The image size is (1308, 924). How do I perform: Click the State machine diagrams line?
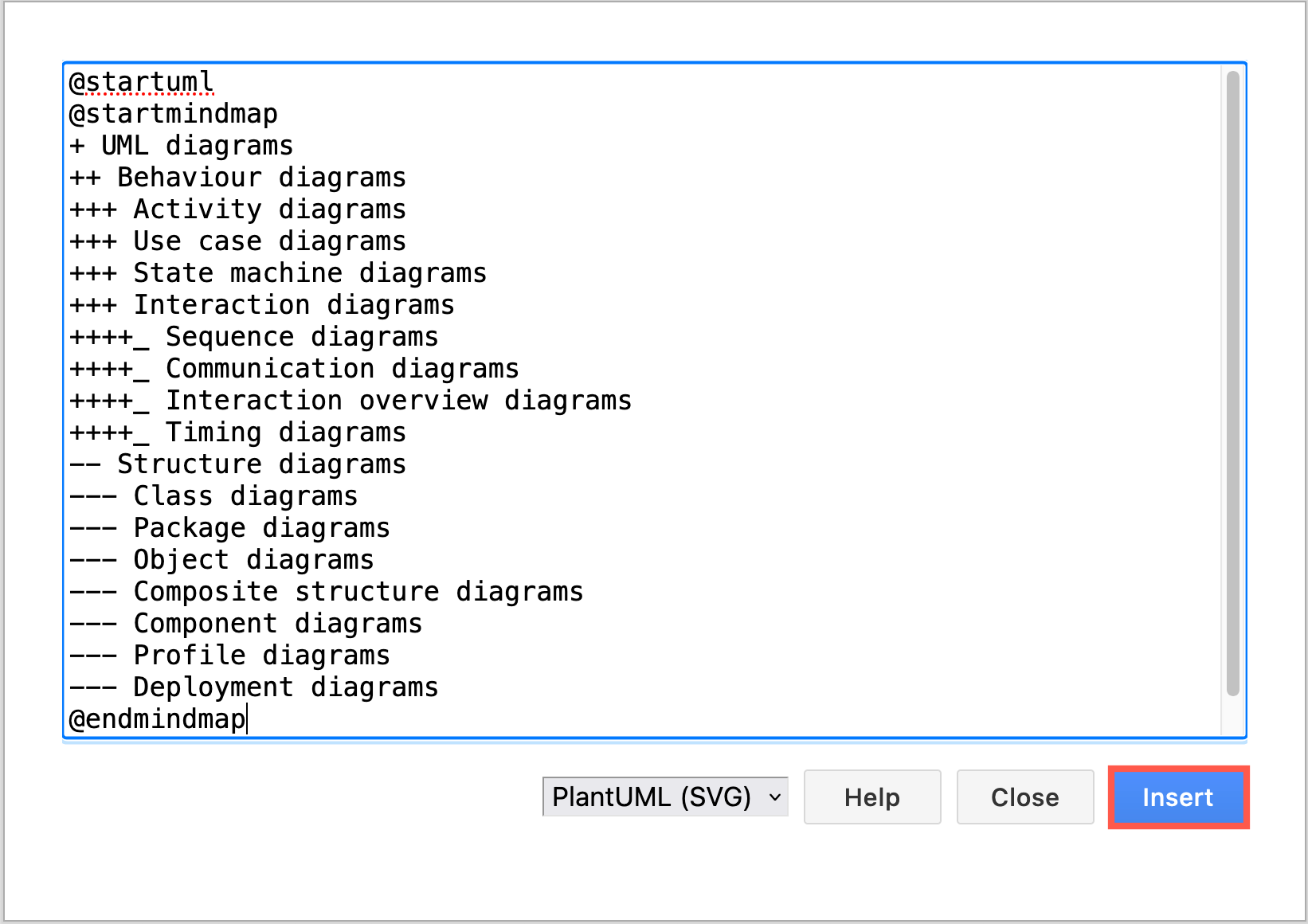[x=276, y=272]
